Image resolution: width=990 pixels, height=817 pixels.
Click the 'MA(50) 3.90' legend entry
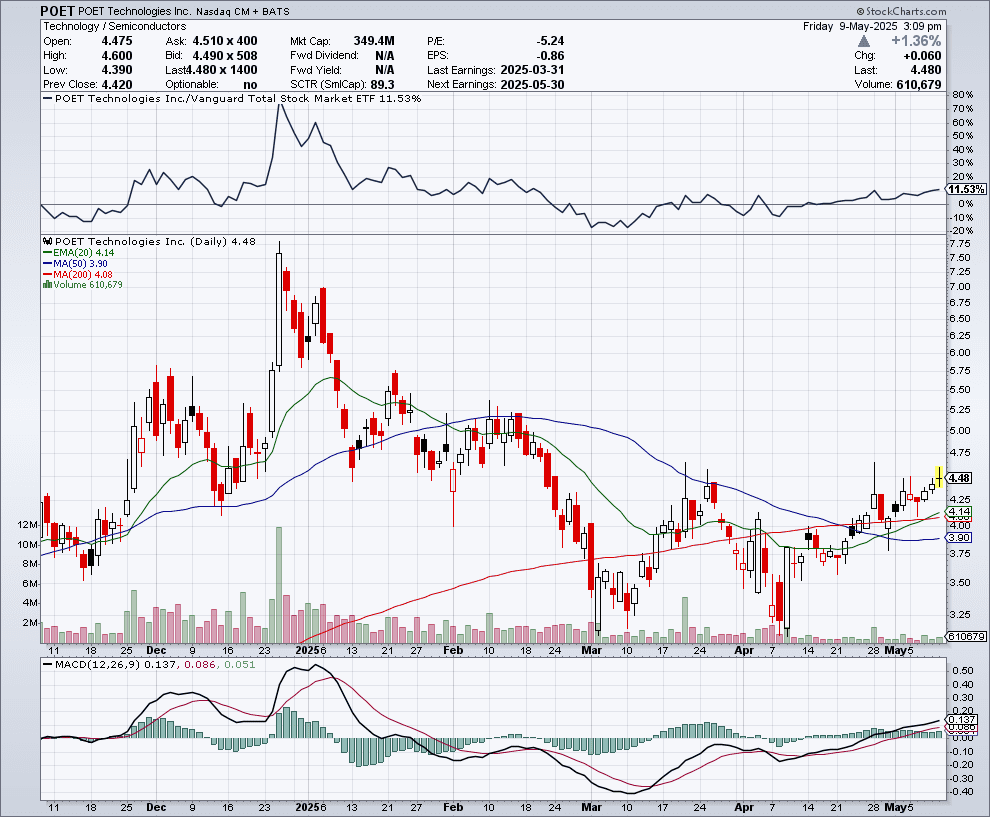click(x=75, y=263)
